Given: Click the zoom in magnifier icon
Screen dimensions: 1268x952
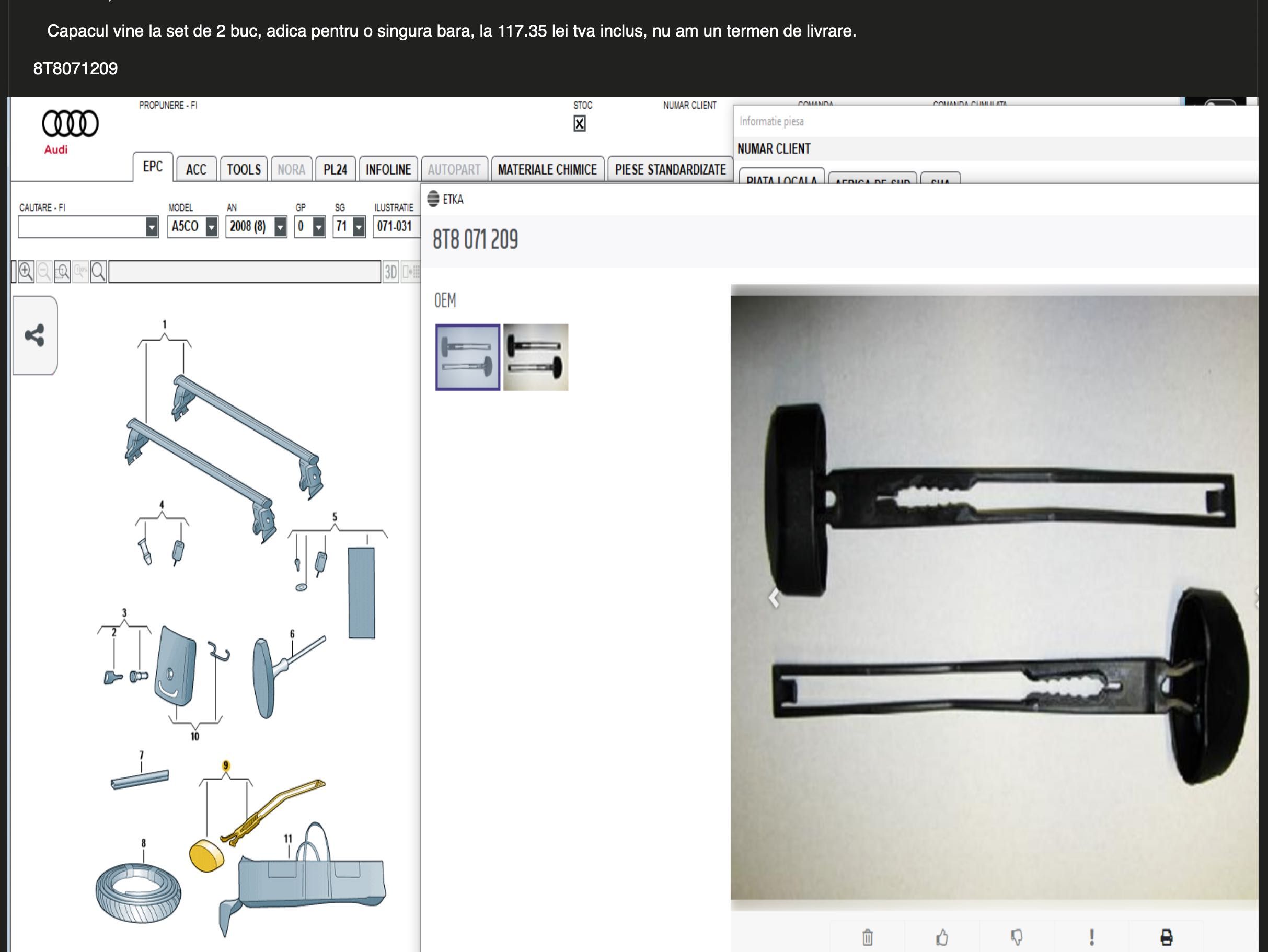Looking at the screenshot, I should 26,272.
